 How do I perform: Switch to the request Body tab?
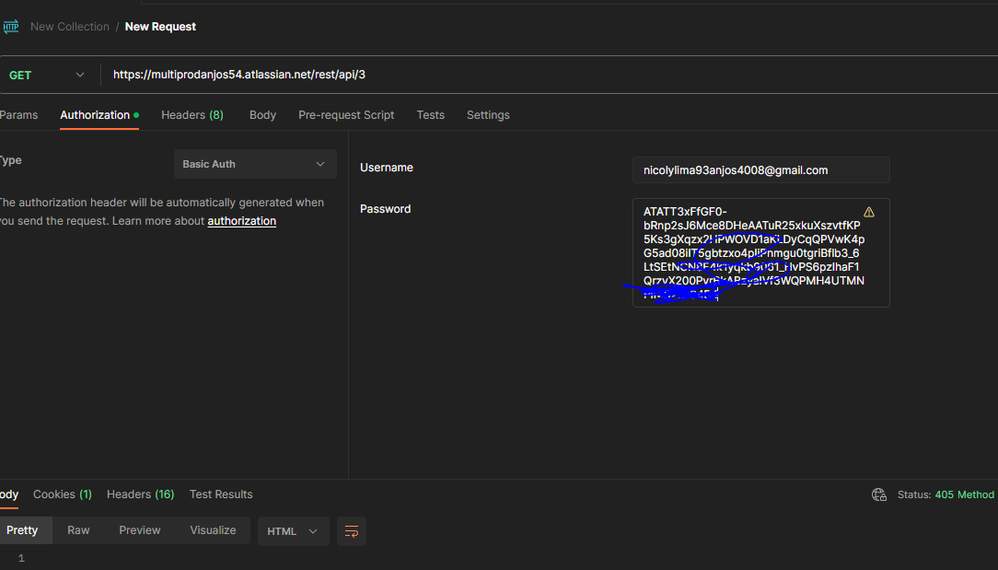[262, 115]
